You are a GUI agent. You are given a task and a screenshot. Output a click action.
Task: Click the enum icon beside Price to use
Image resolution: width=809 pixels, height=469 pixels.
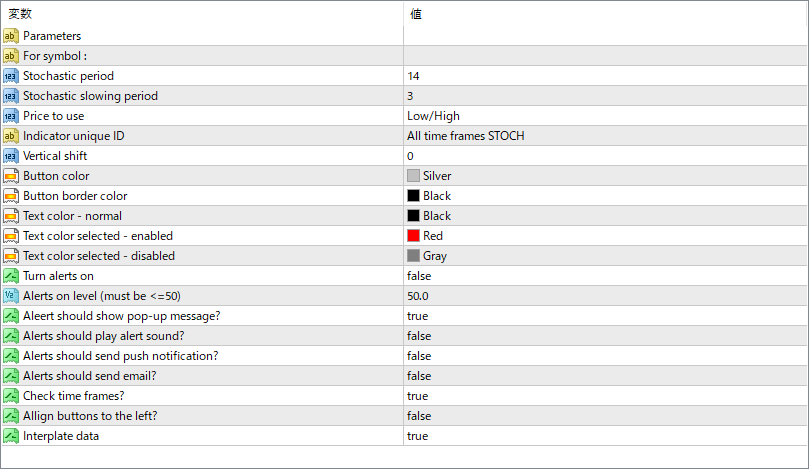[10, 116]
